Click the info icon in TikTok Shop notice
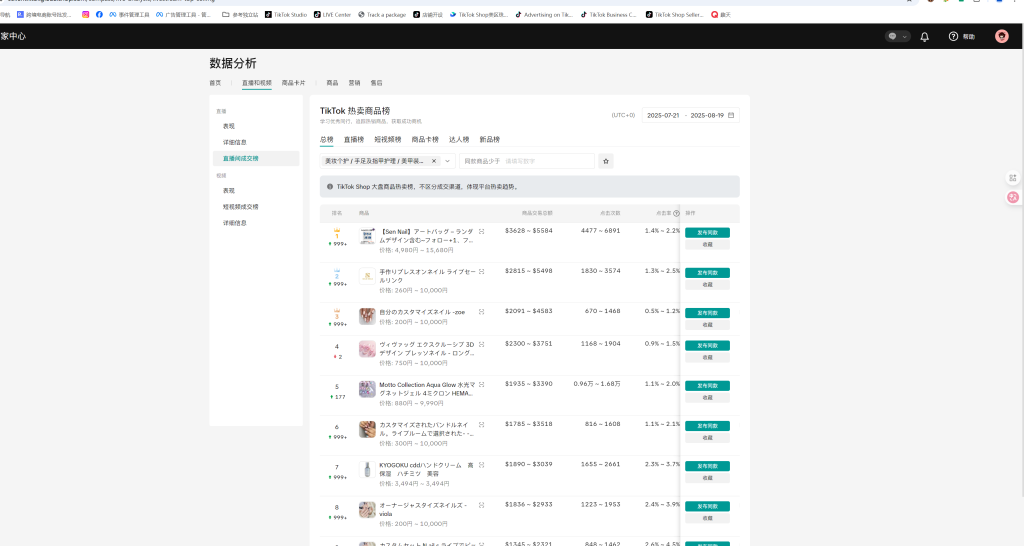This screenshot has height=546, width=1024. tap(329, 187)
